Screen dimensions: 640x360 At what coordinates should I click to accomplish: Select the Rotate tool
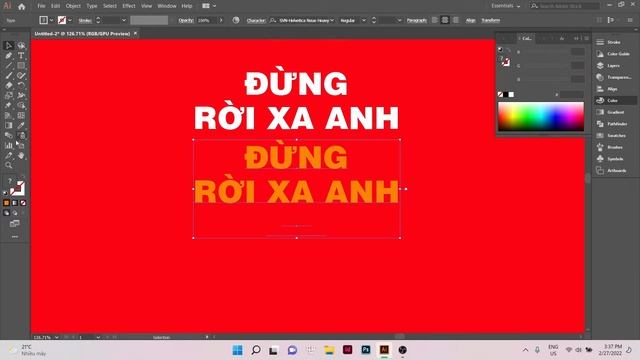[21, 85]
